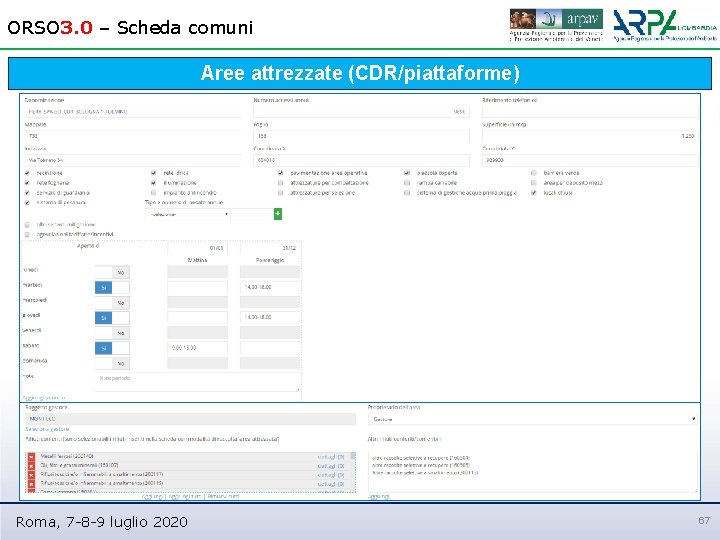720x540 pixels.
Task: Remove the Oli, filtri e grassi row via red X
Action: click(x=31, y=466)
